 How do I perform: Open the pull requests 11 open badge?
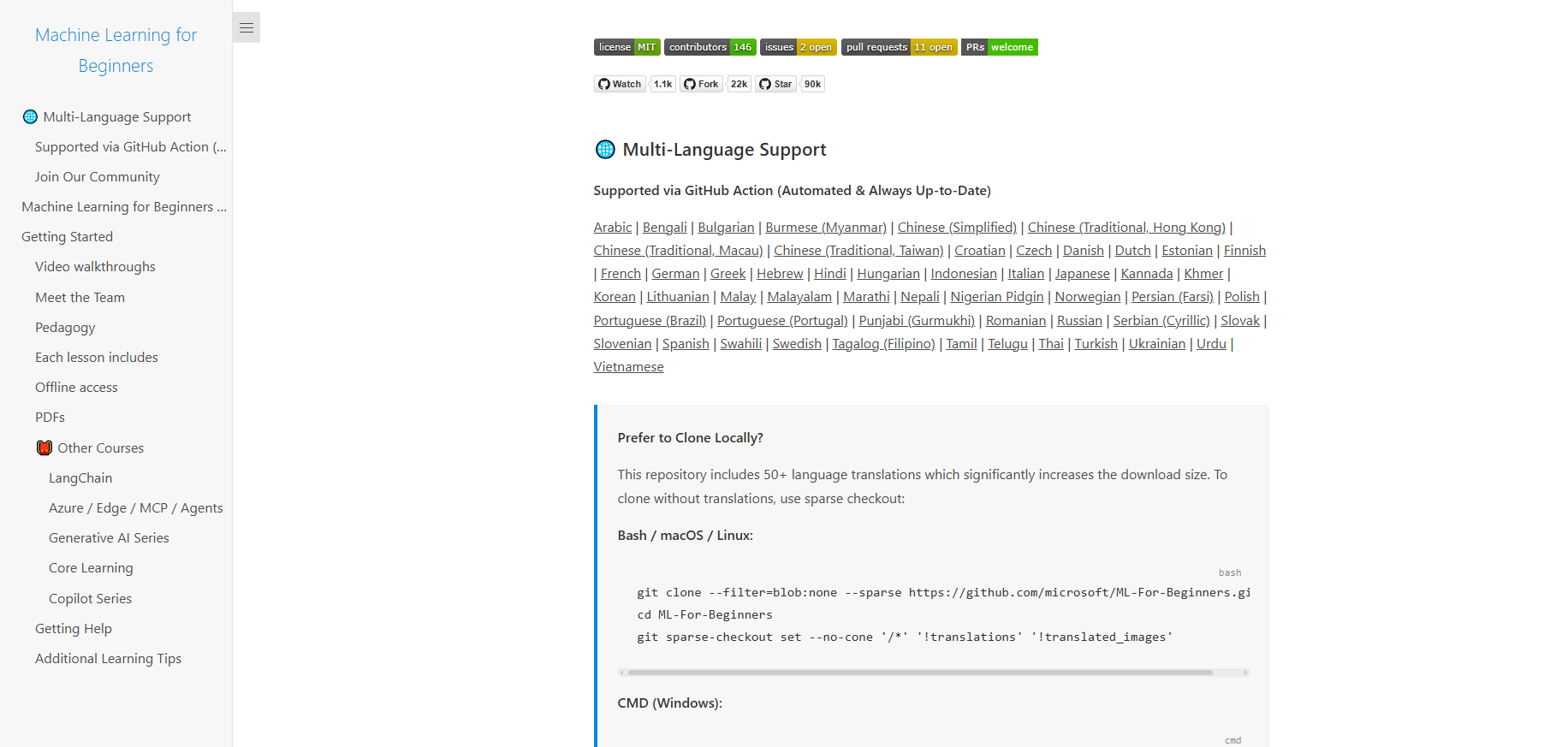pos(900,47)
